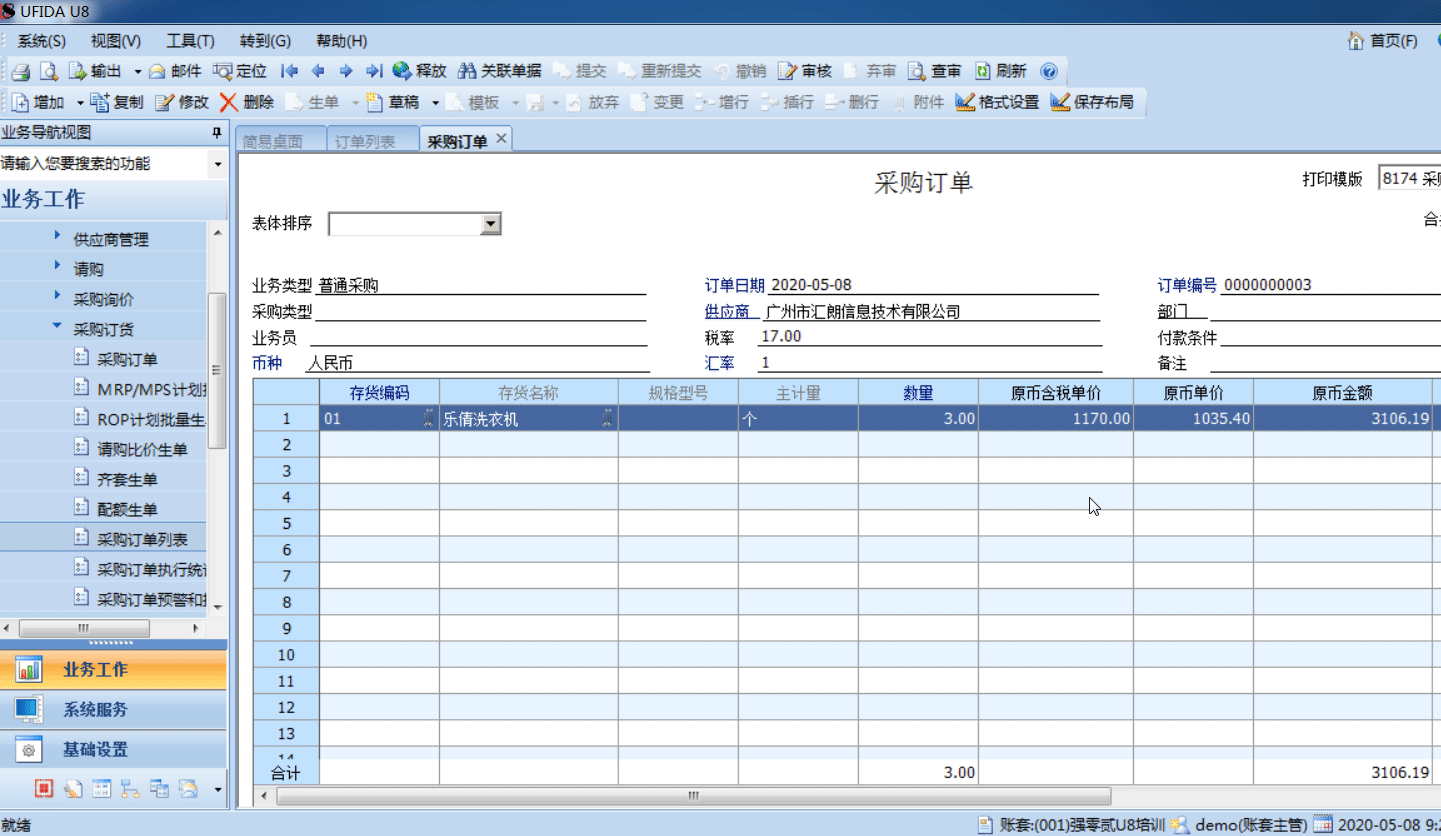Viewport: 1441px width, 836px height.
Task: Open the 草稿 dropdown arrow
Action: (x=435, y=103)
